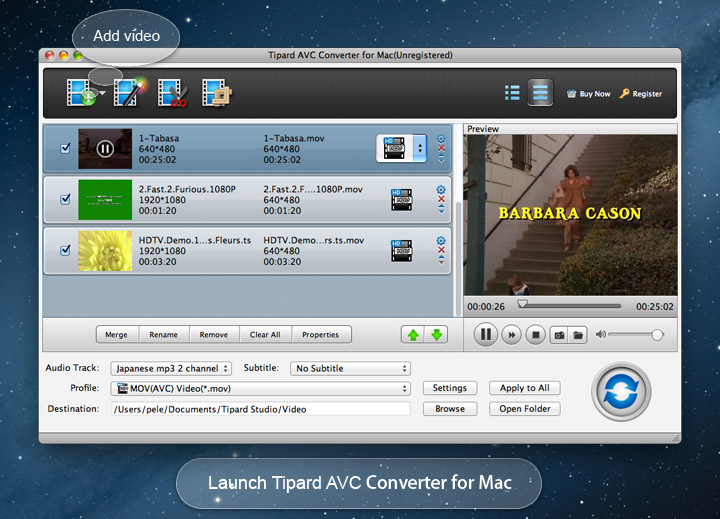720x519 pixels.
Task: Open settings gear for HDTV.Demo row
Action: (x=441, y=241)
